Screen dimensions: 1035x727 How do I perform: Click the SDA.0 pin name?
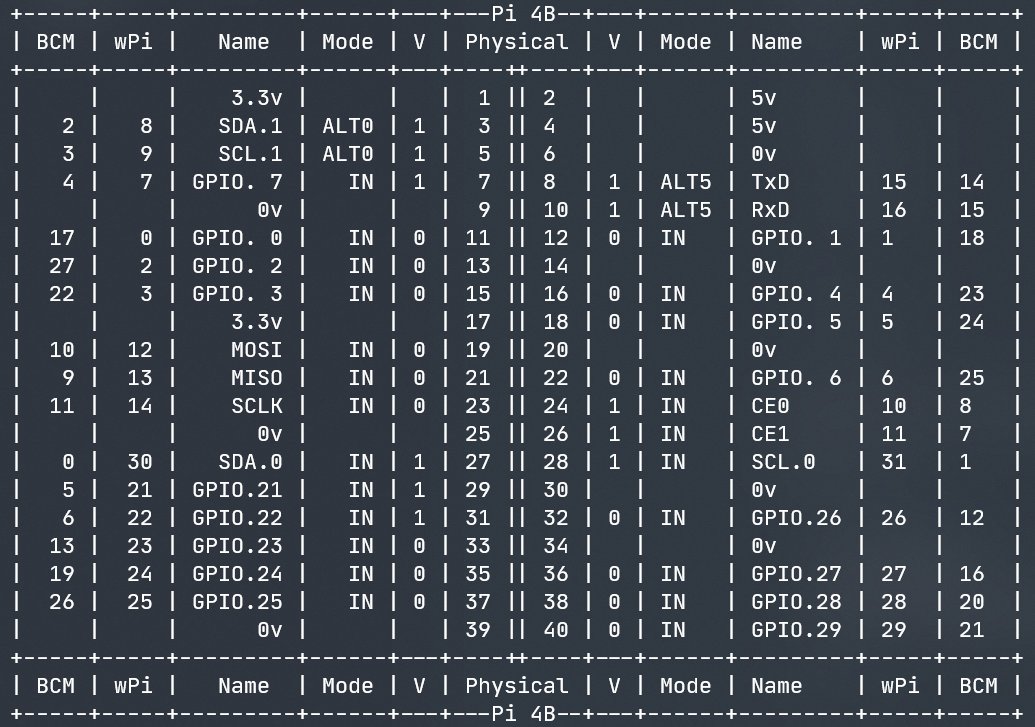click(x=250, y=462)
